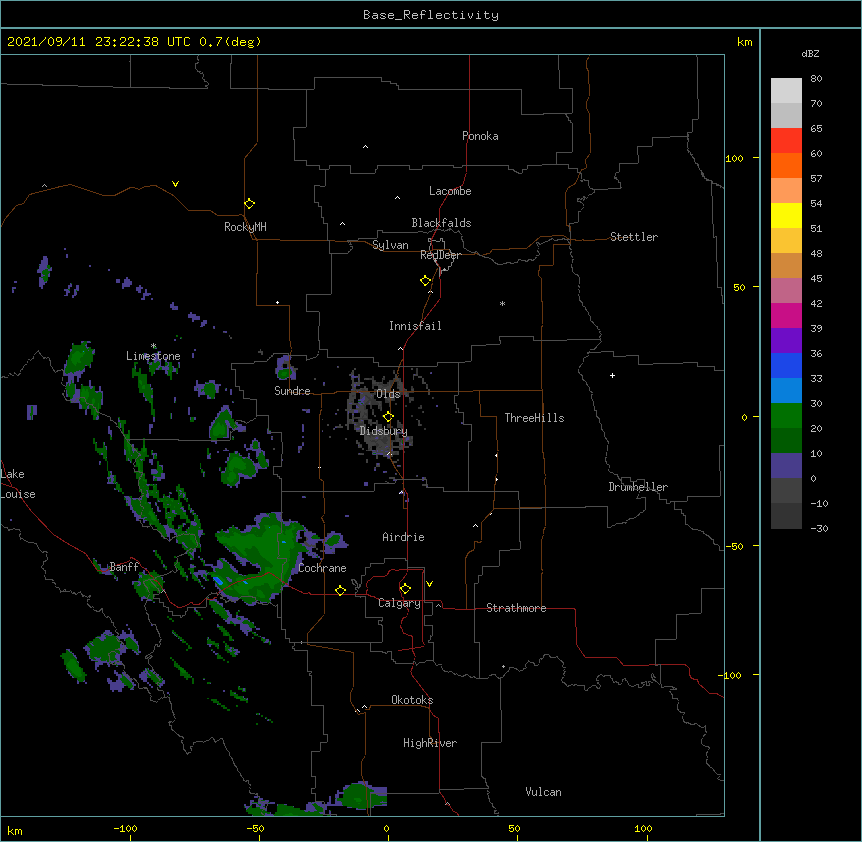Pick the 39 dBZ purple swatch
This screenshot has width=862, height=842.
(786, 341)
